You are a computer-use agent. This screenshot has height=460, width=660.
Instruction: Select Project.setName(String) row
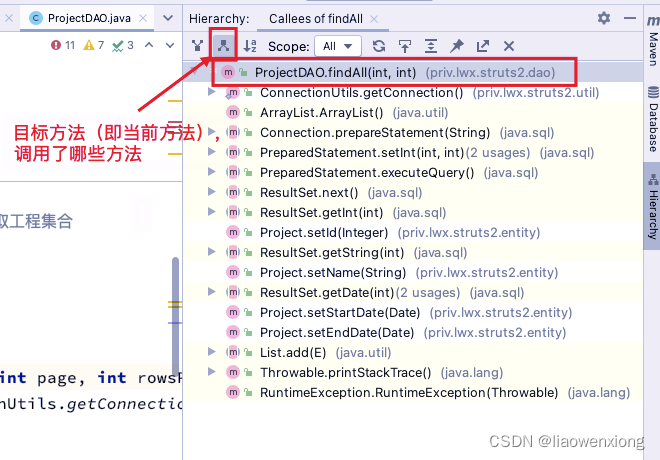point(413,272)
